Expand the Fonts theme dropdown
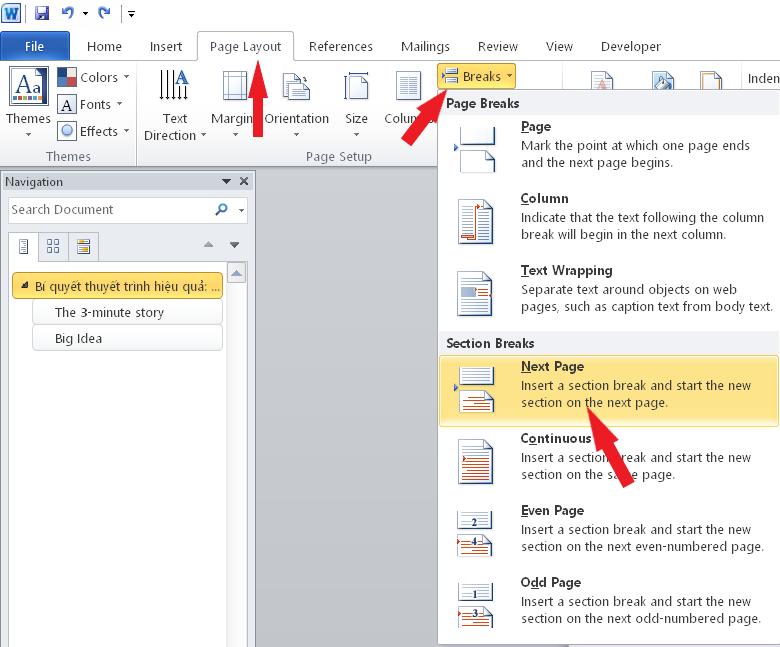The width and height of the screenshot is (780, 647). click(90, 104)
